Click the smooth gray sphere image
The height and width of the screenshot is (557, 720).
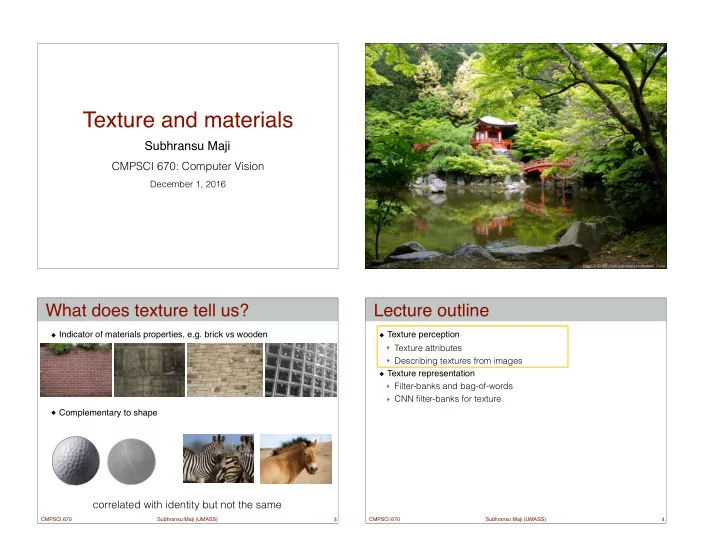pos(131,461)
